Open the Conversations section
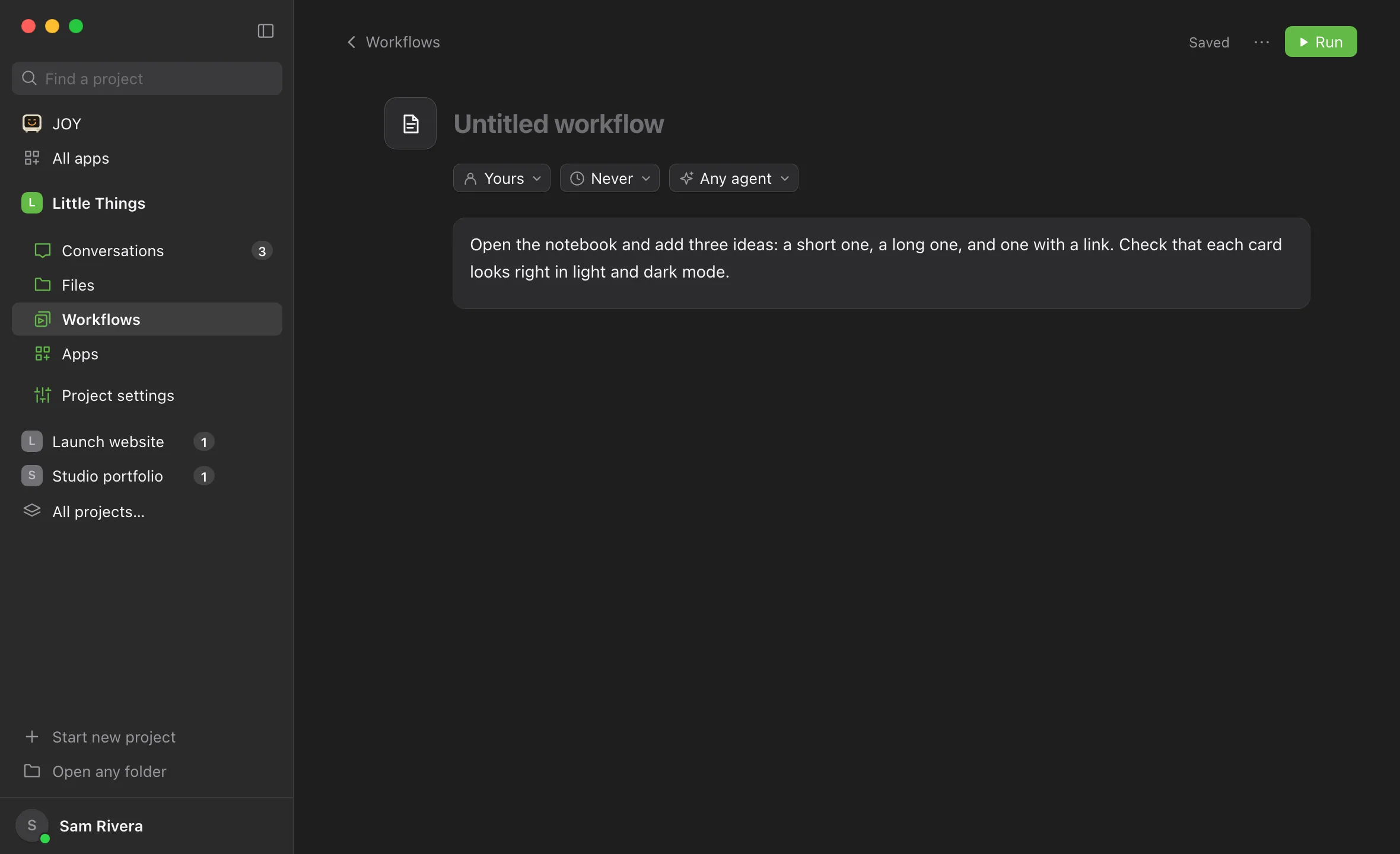 (147, 250)
